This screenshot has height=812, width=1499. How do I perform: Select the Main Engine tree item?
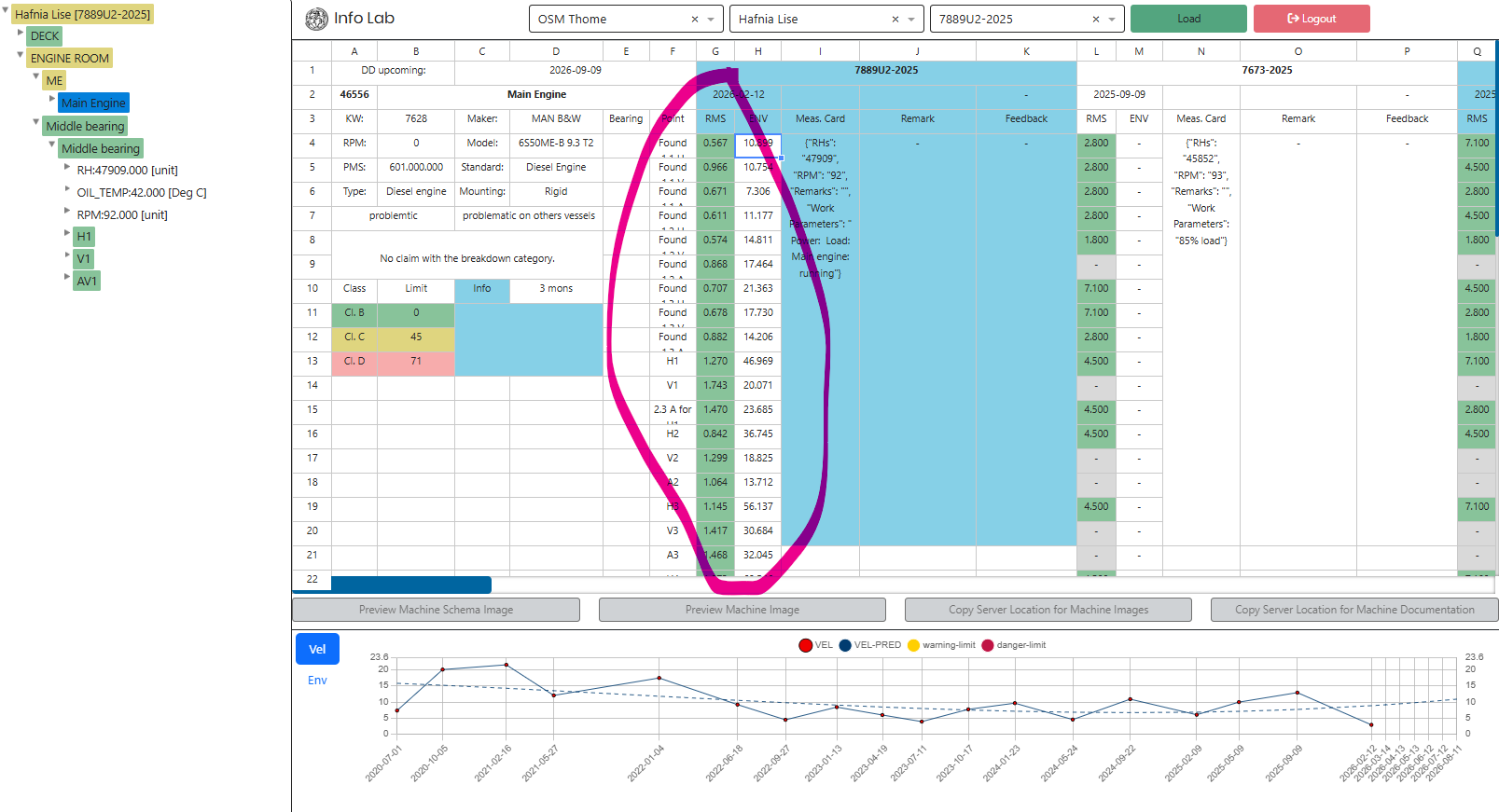pyautogui.click(x=93, y=103)
